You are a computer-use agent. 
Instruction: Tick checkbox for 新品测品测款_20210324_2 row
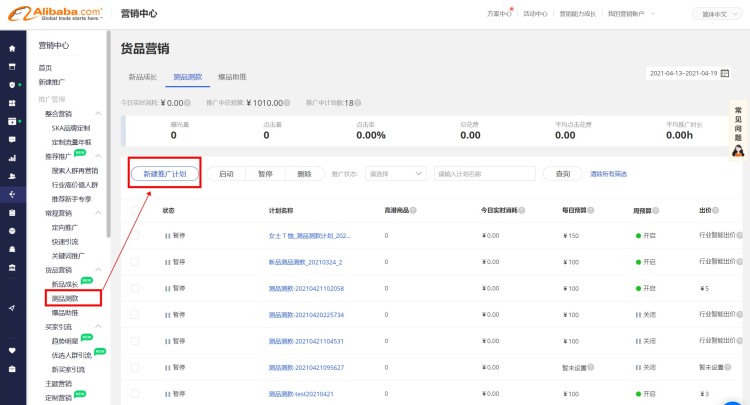pyautogui.click(x=135, y=262)
